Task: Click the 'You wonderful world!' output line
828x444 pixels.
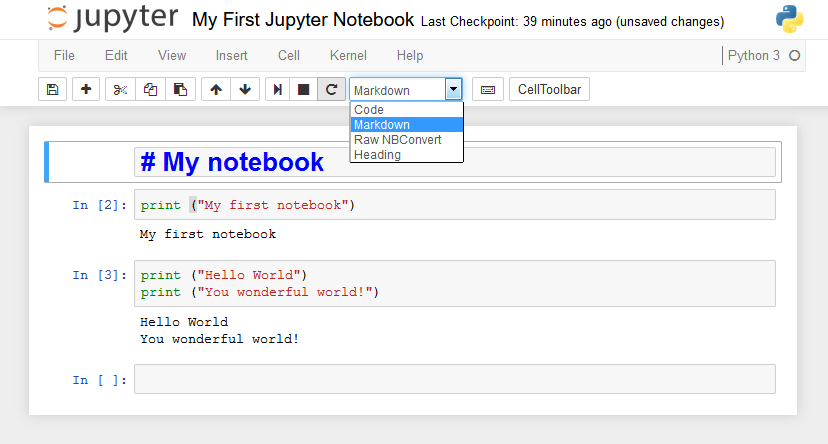Action: pos(220,339)
